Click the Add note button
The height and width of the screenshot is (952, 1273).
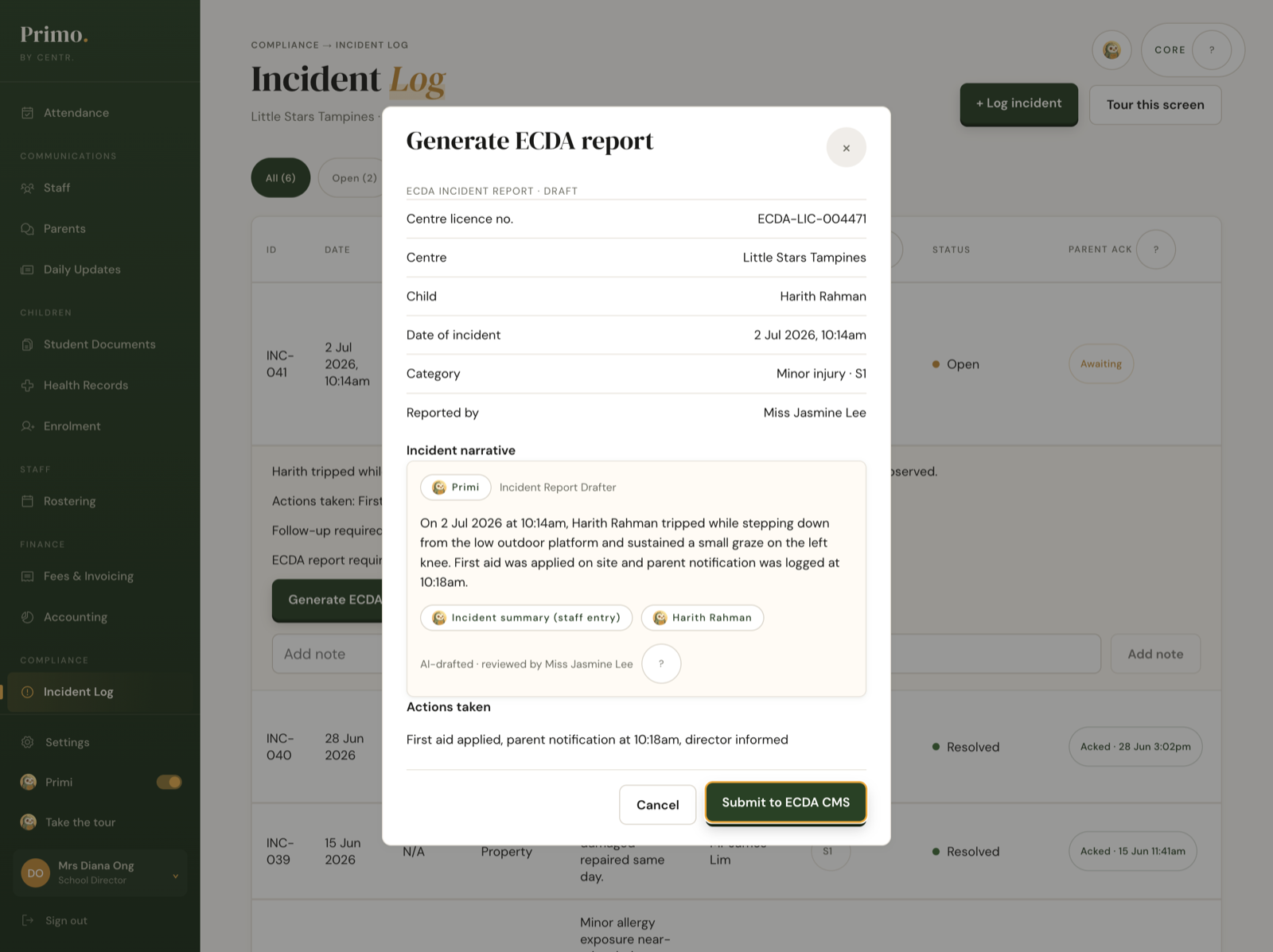1155,654
